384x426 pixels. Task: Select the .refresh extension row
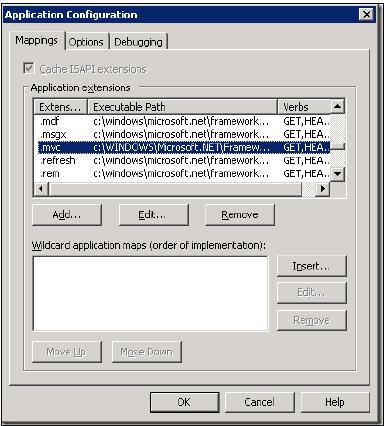tap(182, 160)
